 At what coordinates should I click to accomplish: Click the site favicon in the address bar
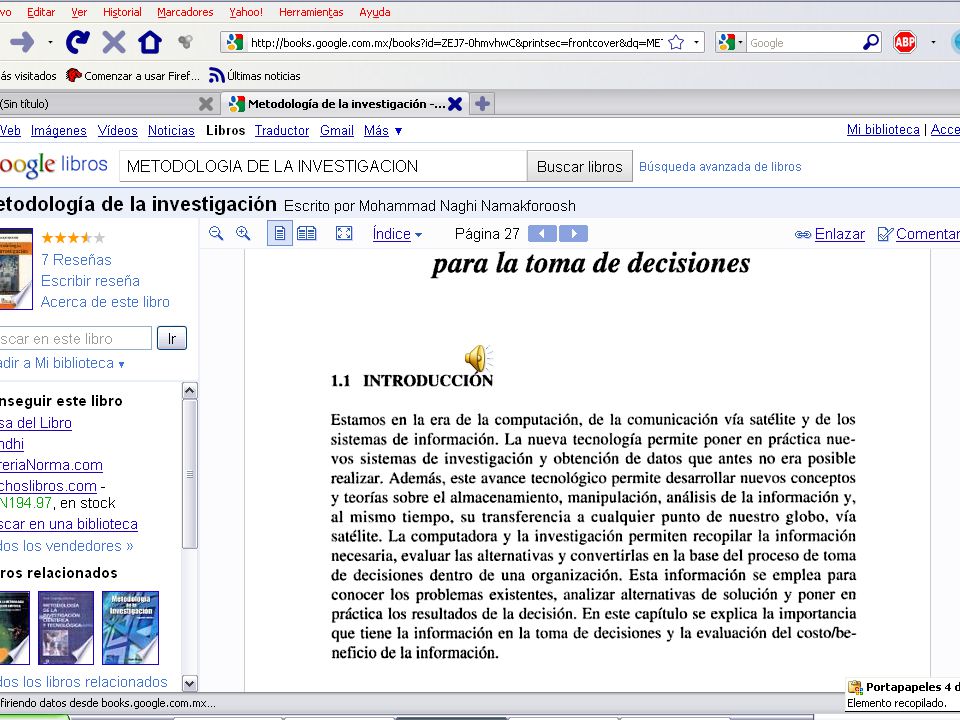pos(235,42)
